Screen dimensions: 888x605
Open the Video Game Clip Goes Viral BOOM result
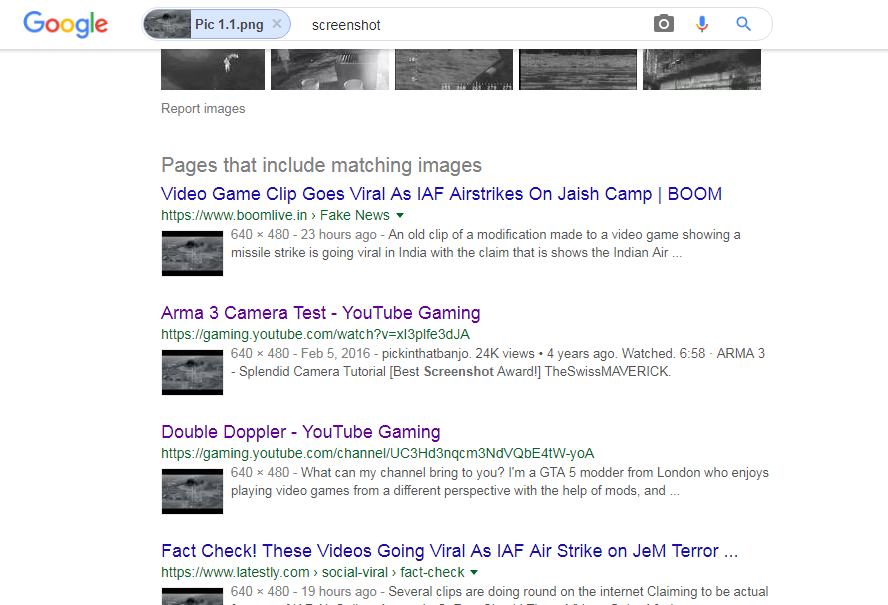pos(441,194)
